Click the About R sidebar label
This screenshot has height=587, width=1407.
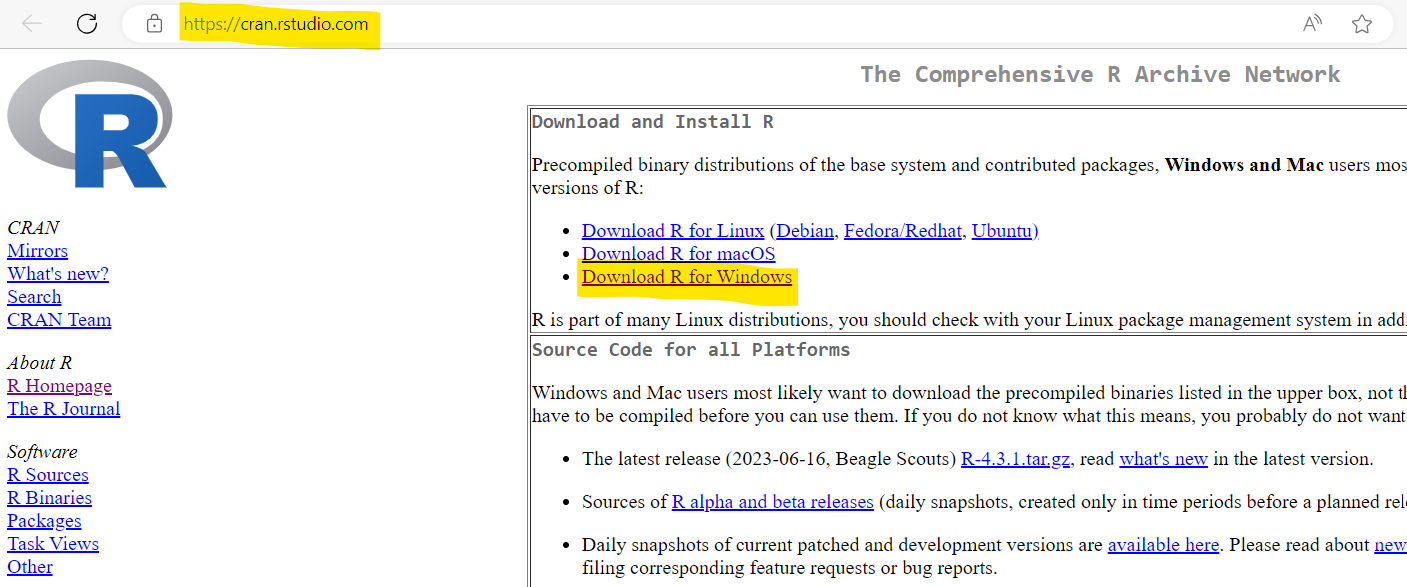click(39, 363)
